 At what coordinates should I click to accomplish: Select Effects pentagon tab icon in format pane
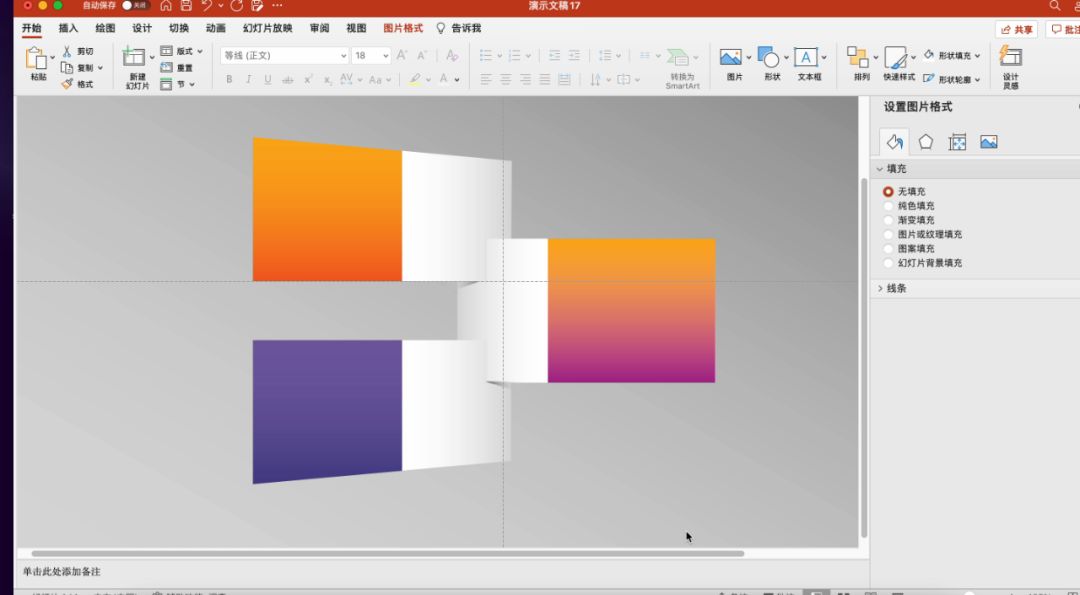click(x=926, y=142)
